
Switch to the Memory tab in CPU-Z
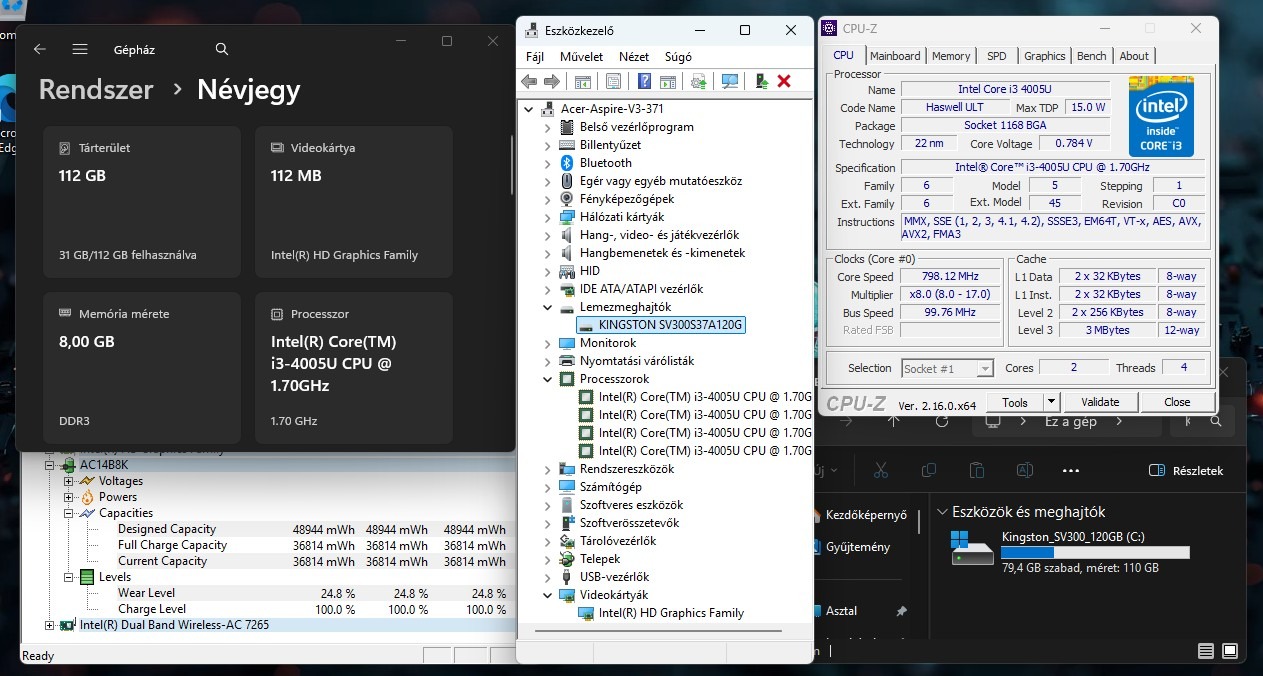point(951,56)
